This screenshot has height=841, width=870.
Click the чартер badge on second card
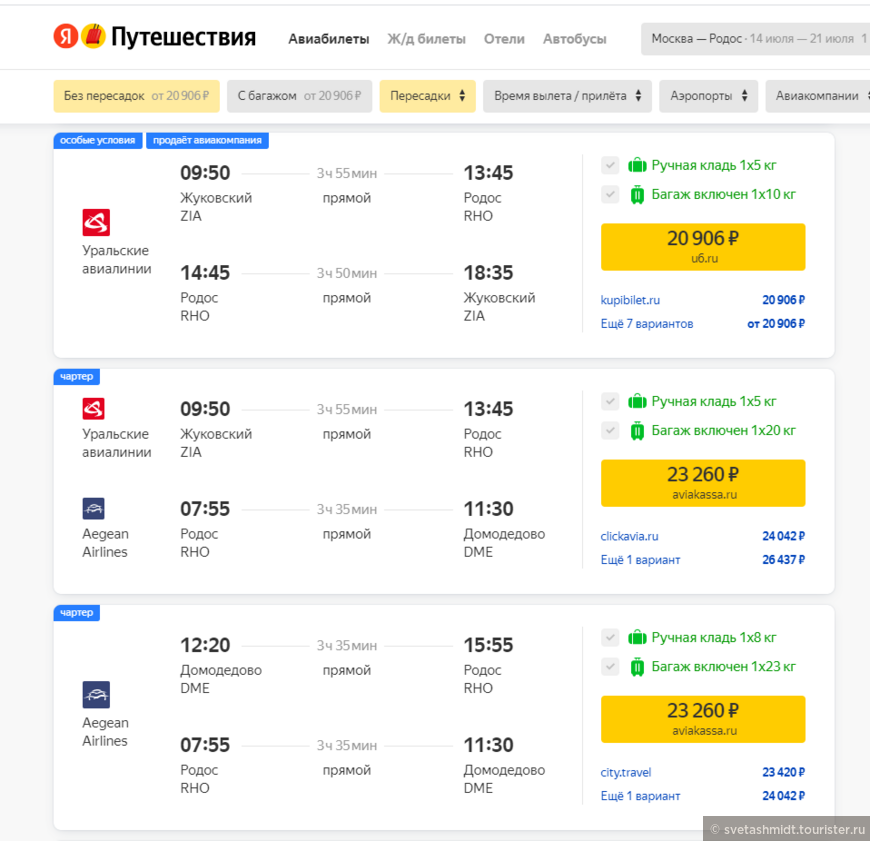coord(77,377)
